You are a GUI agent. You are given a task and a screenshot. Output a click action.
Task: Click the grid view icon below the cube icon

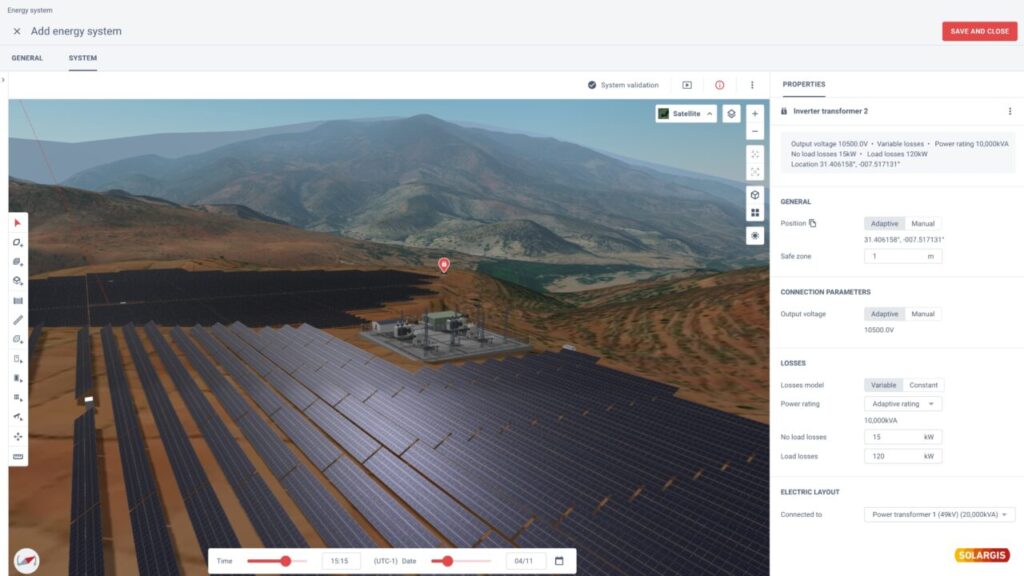755,213
